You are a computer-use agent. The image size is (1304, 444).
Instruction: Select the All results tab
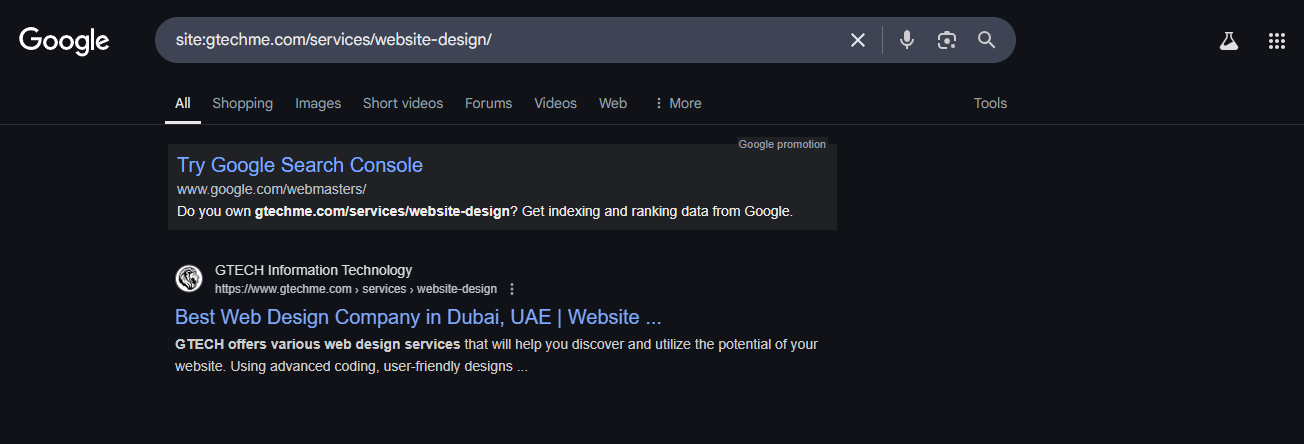[183, 103]
